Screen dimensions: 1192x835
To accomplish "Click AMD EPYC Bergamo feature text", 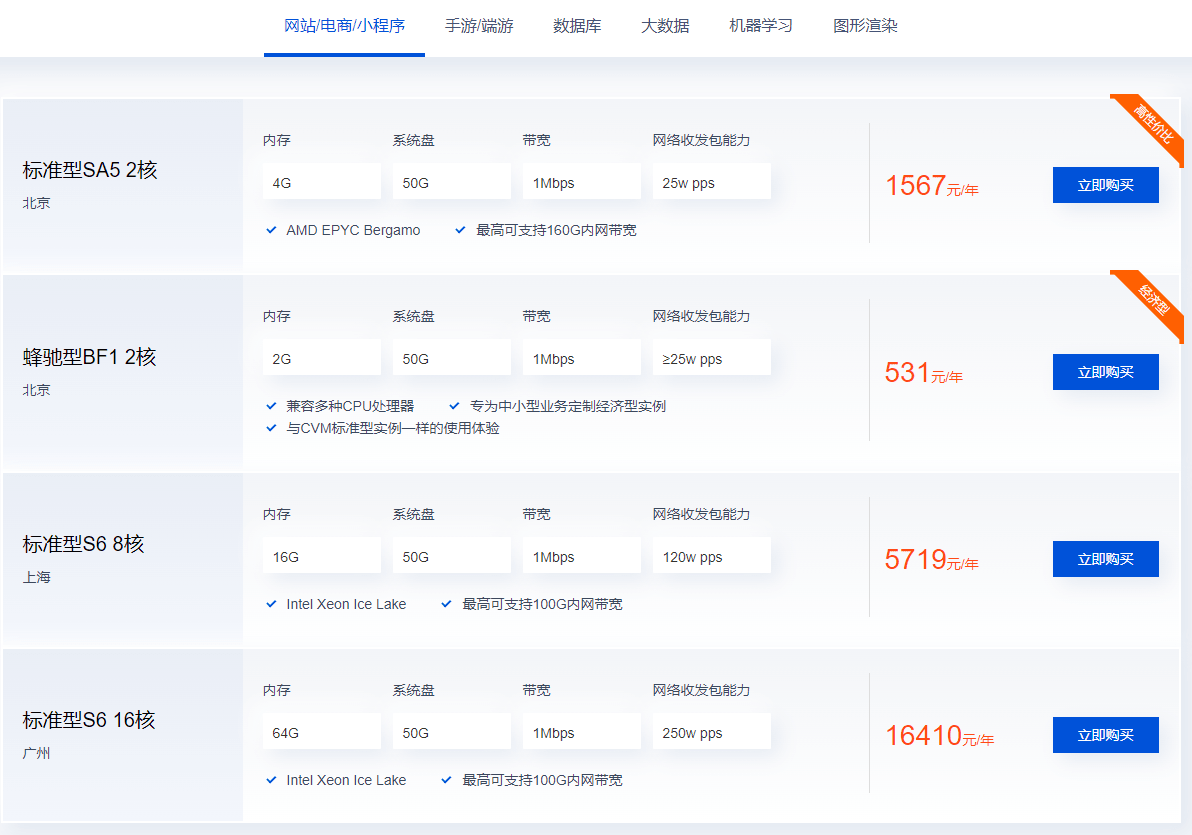I will pyautogui.click(x=353, y=230).
